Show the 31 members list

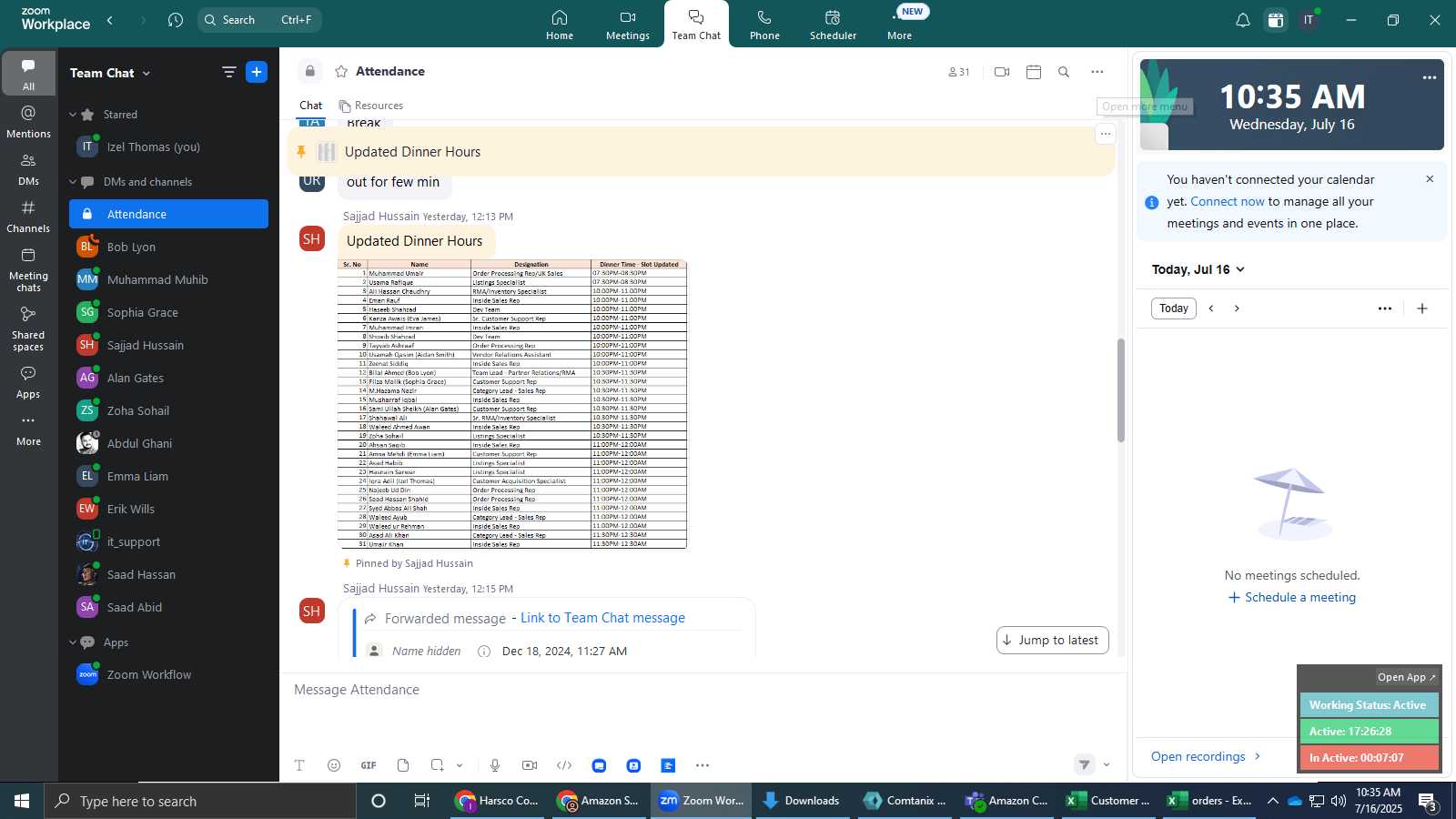[959, 72]
